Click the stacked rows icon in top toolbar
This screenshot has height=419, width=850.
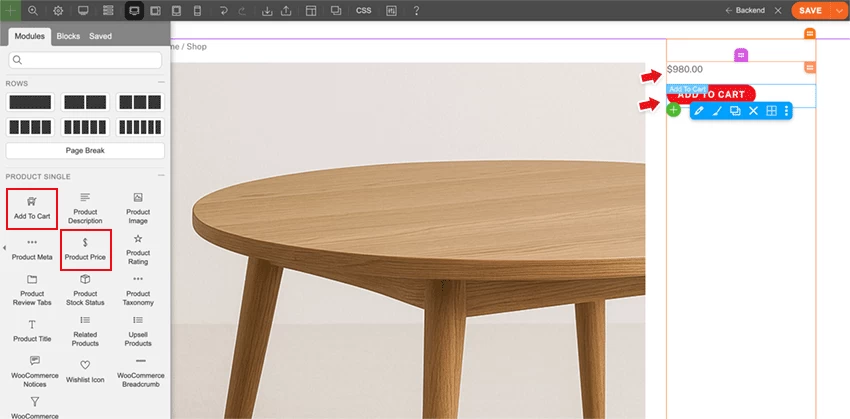click(x=108, y=10)
